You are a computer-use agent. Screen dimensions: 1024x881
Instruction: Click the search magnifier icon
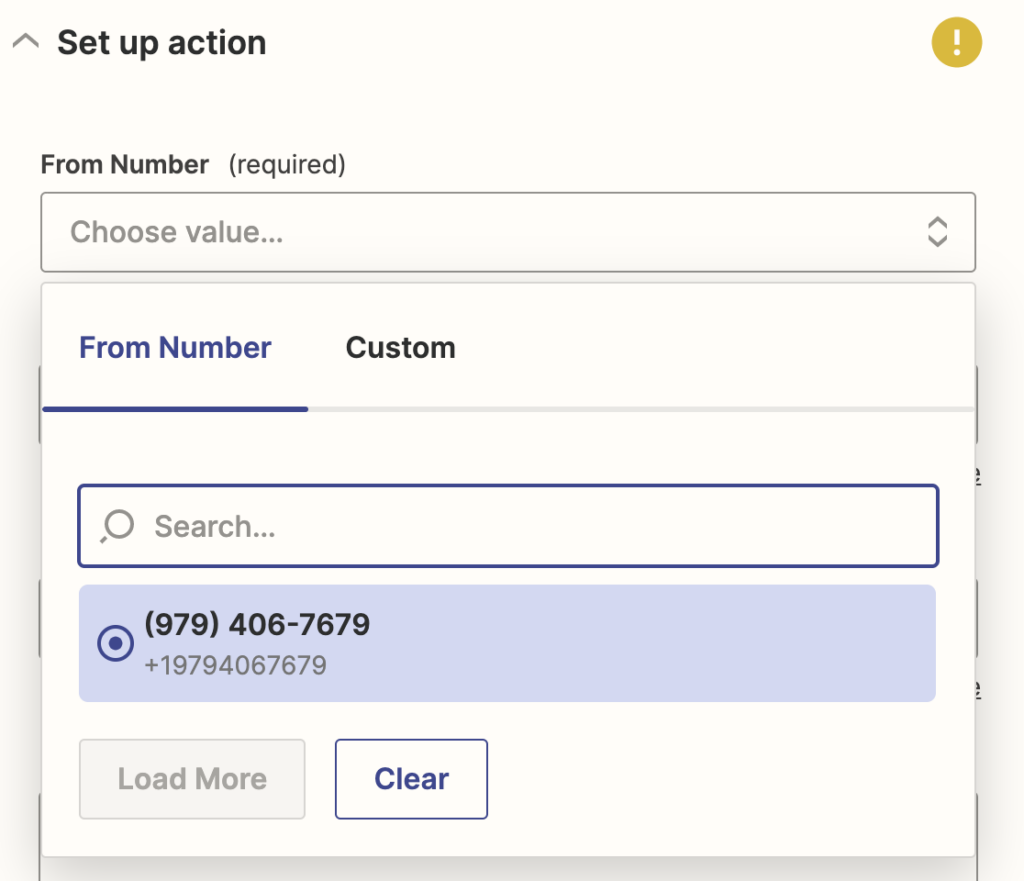click(115, 525)
